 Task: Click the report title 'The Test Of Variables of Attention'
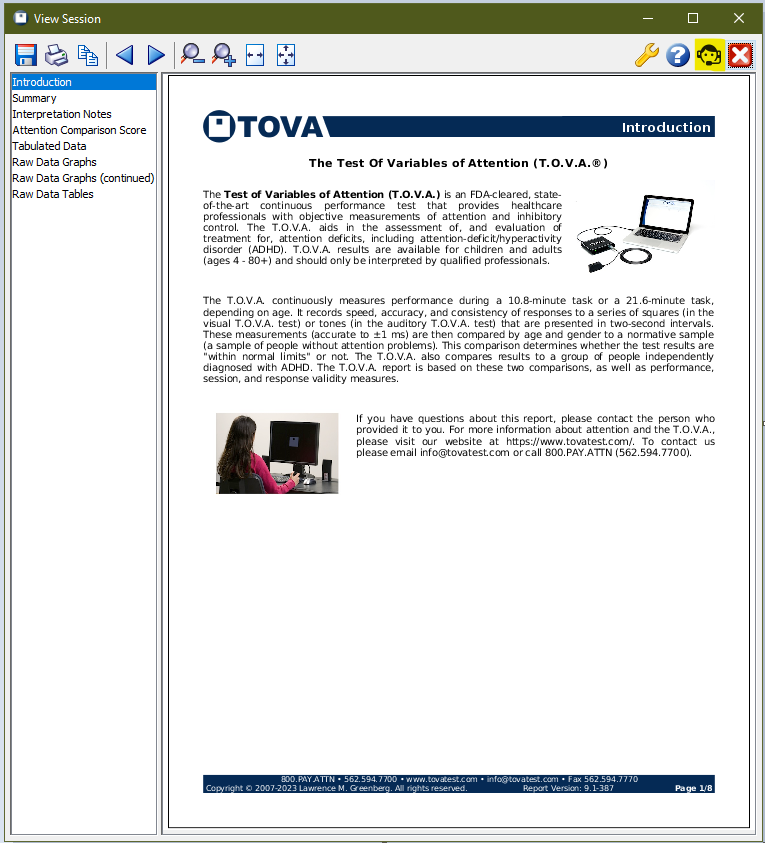[458, 163]
